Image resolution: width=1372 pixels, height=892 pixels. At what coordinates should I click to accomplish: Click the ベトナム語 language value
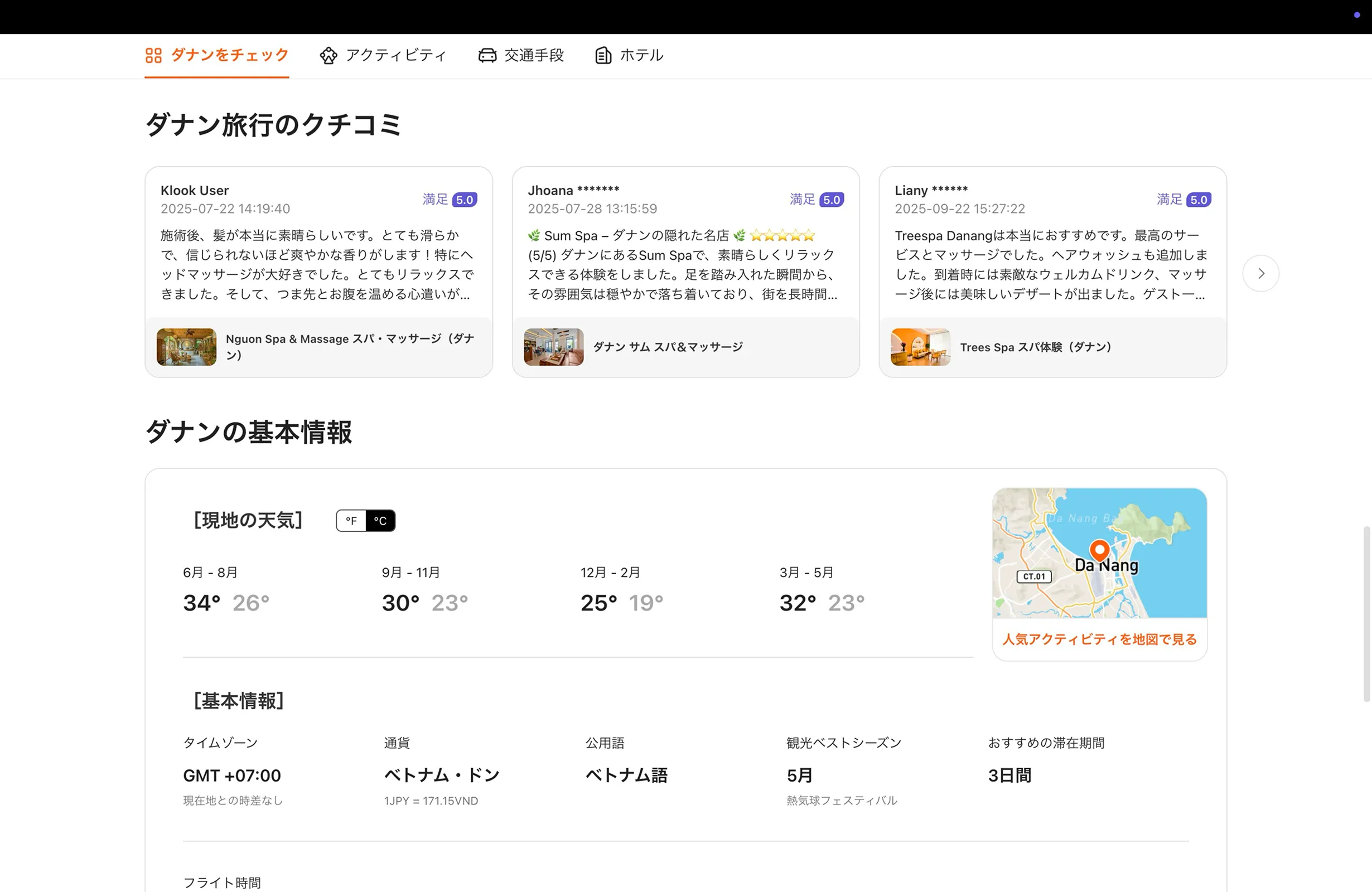coord(627,775)
